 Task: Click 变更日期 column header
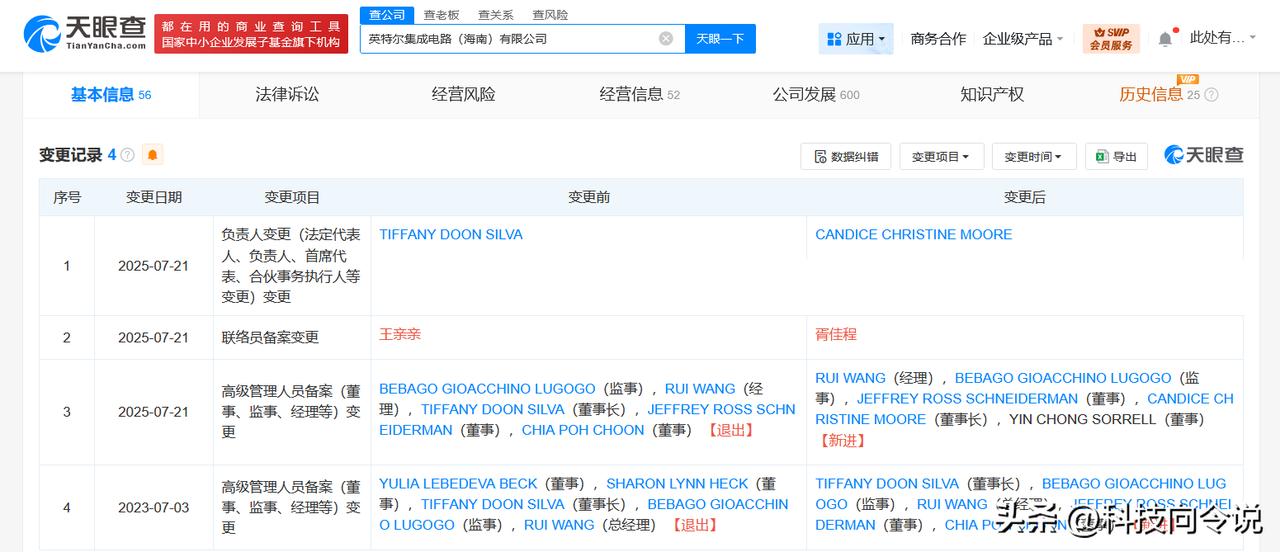pos(154,197)
